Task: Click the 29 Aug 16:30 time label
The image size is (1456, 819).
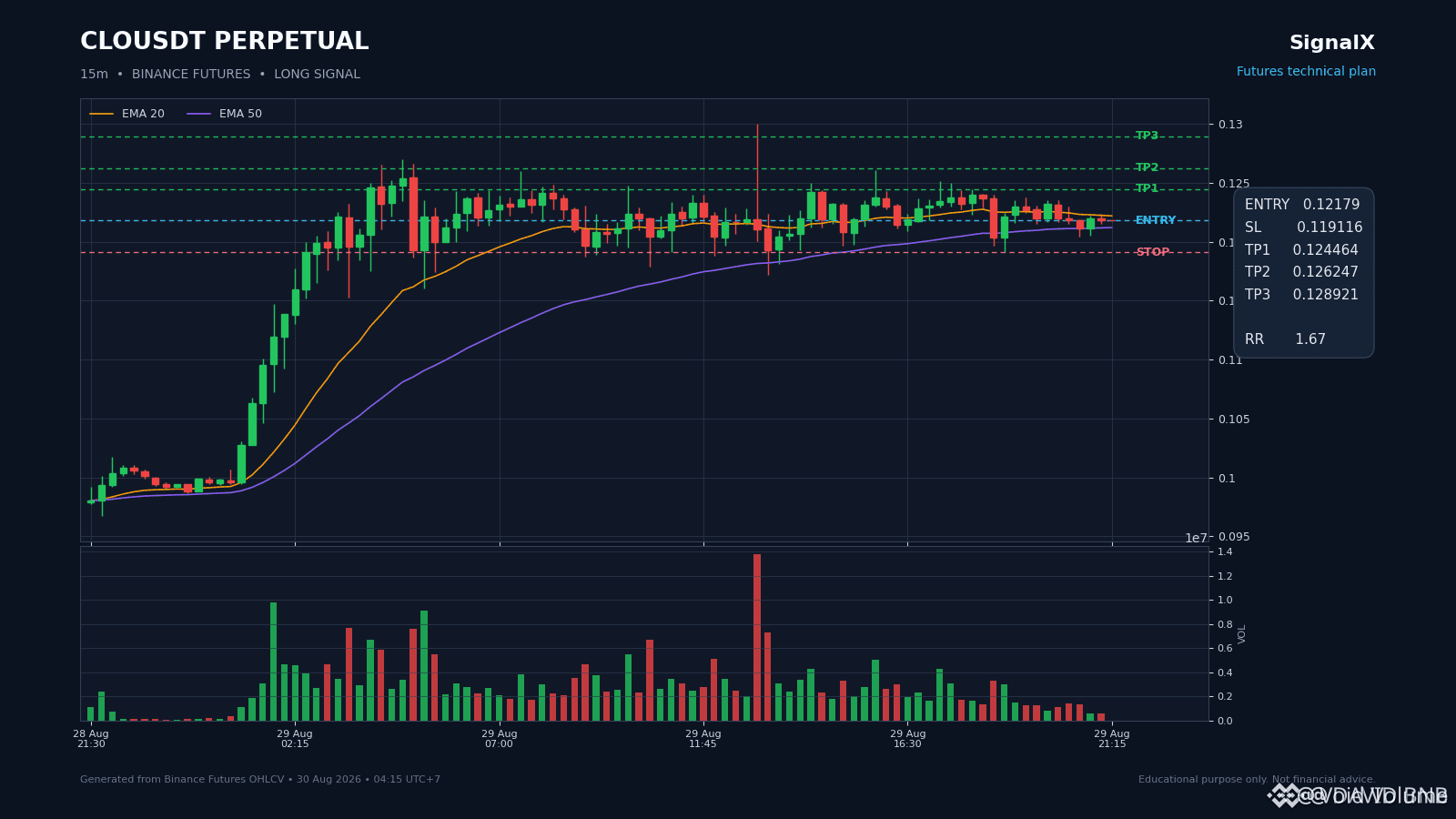Action: point(907,739)
